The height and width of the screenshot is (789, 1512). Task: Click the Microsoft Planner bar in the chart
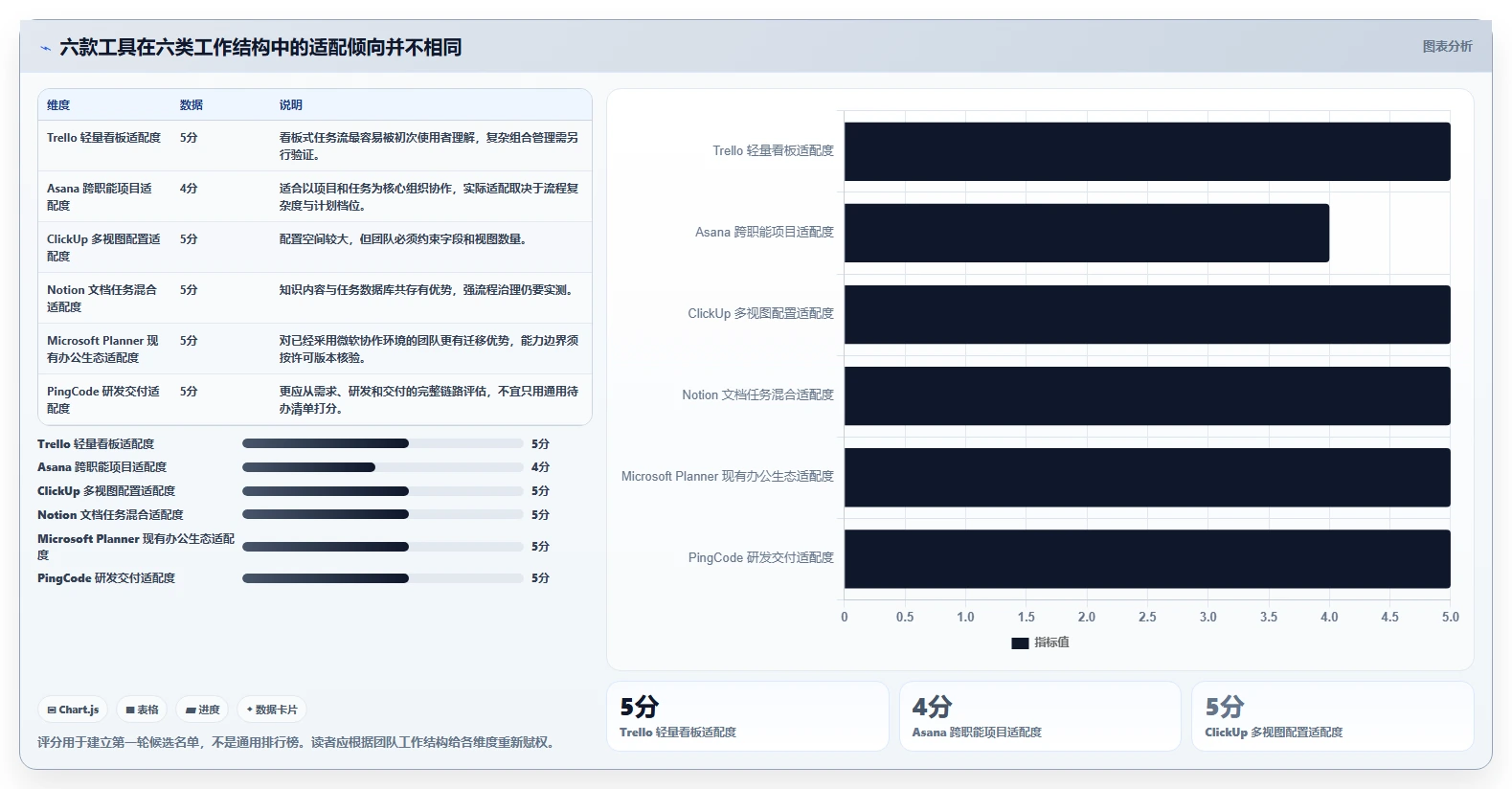pyautogui.click(x=1147, y=477)
